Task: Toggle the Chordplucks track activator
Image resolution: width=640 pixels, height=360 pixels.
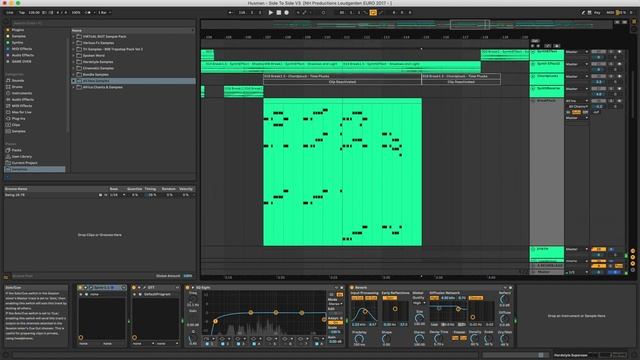Action: pos(598,76)
